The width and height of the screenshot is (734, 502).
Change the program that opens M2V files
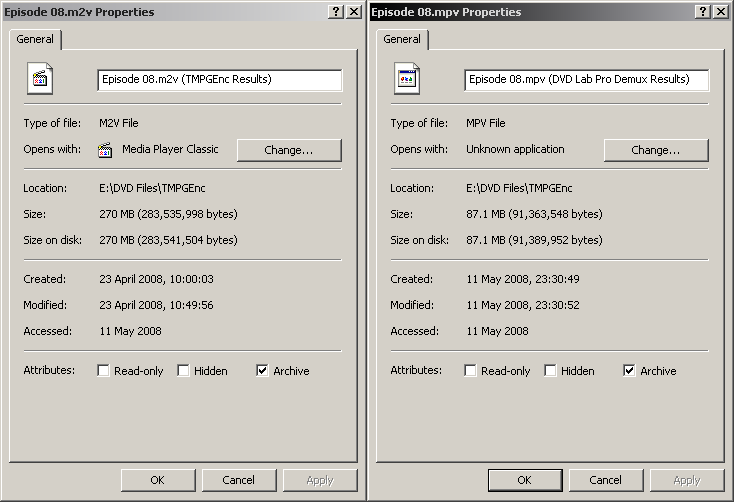[289, 150]
